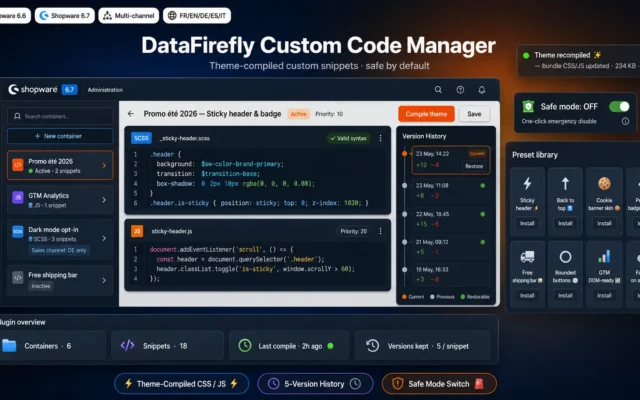Click the Theme recompiled notification
Screen dimensions: 640x400
pos(578,60)
